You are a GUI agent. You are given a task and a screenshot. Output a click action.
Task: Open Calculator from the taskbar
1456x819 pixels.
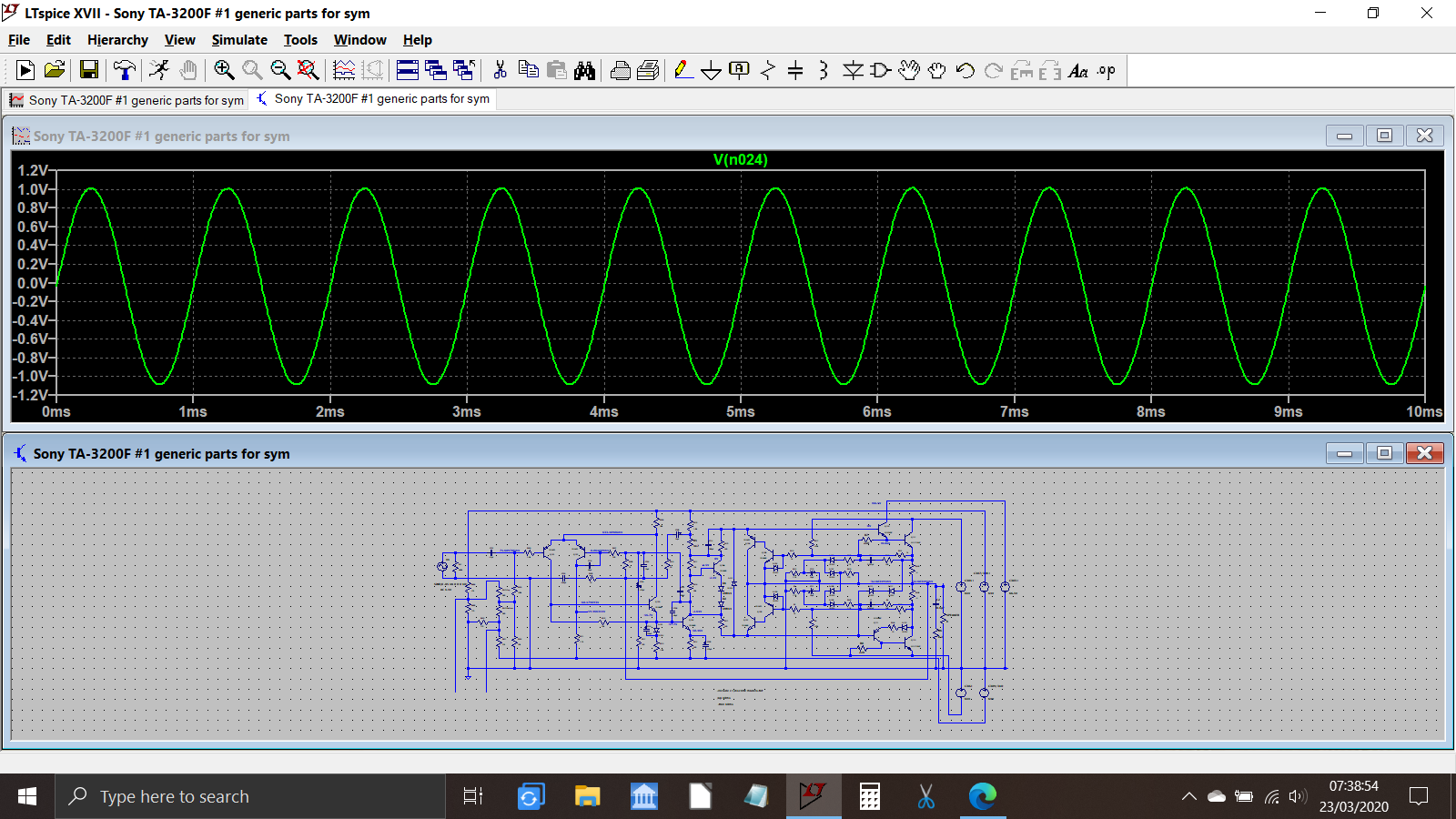[x=870, y=796]
